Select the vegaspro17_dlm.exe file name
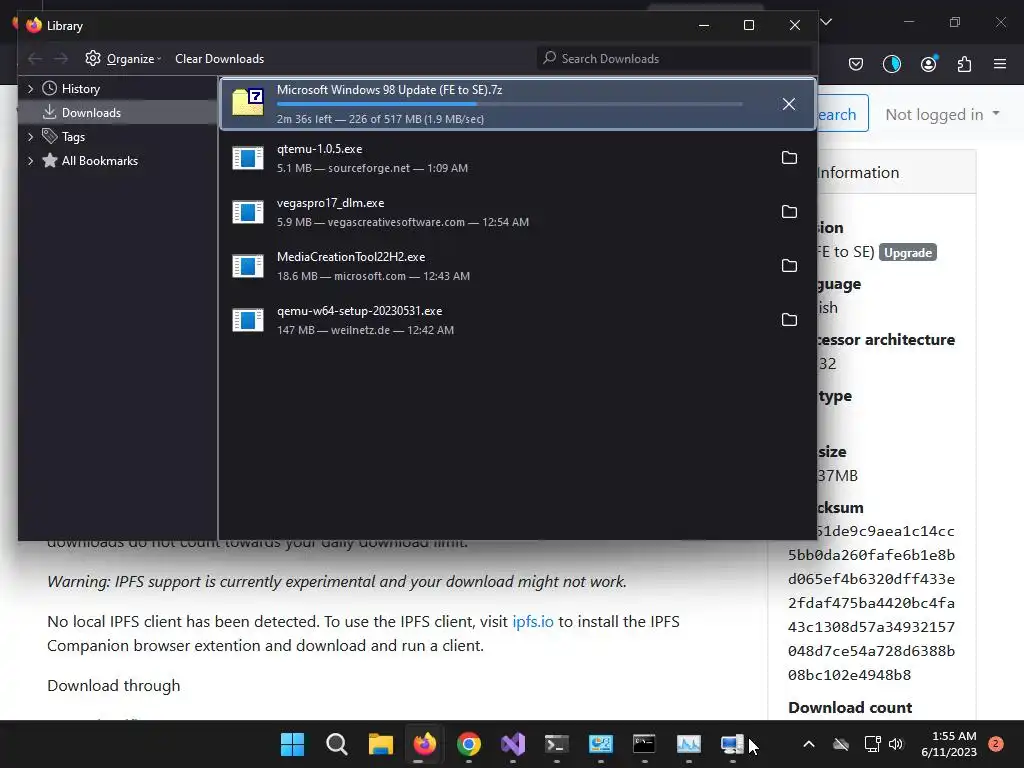 point(330,203)
